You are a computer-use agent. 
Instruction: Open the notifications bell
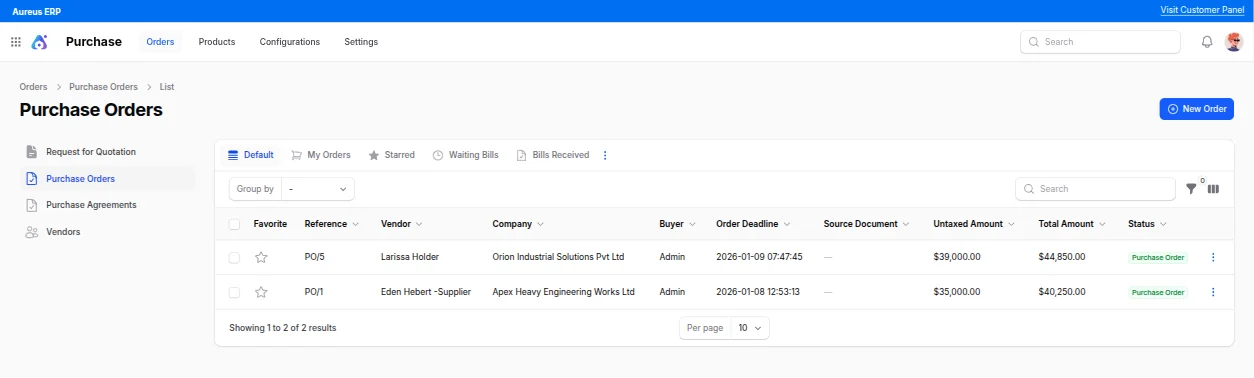[1207, 42]
